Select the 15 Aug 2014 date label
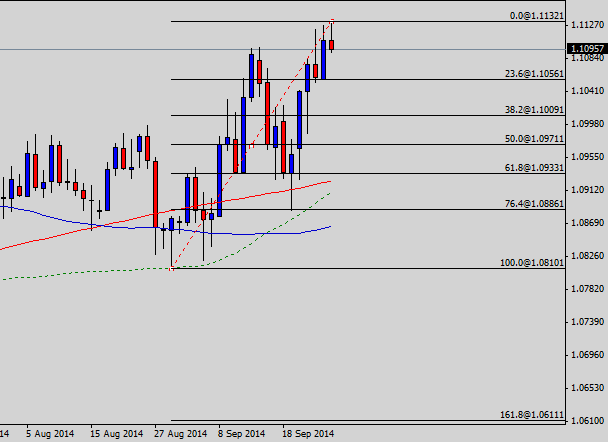 pos(115,434)
